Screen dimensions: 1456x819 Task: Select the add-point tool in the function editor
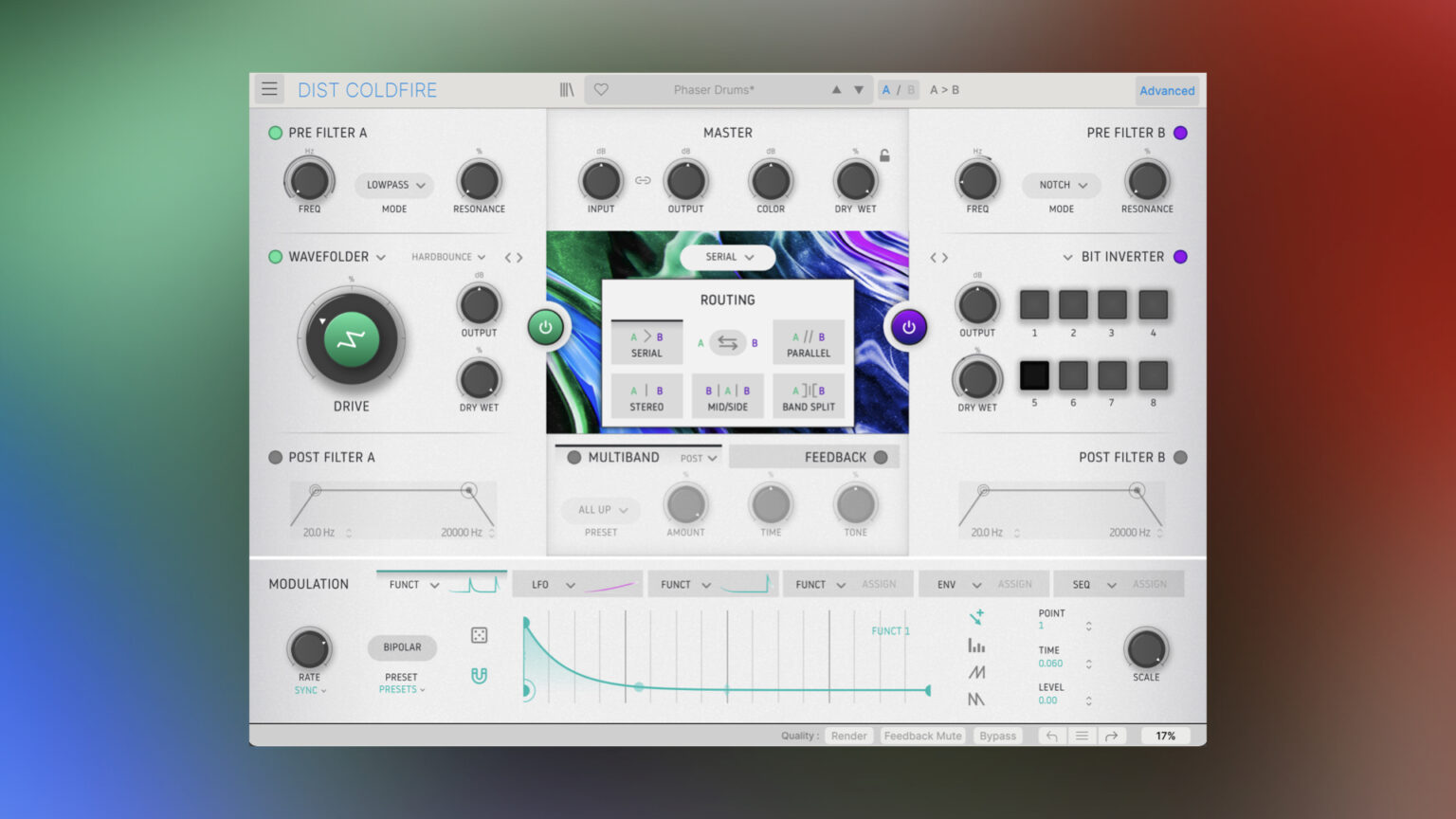tap(976, 617)
